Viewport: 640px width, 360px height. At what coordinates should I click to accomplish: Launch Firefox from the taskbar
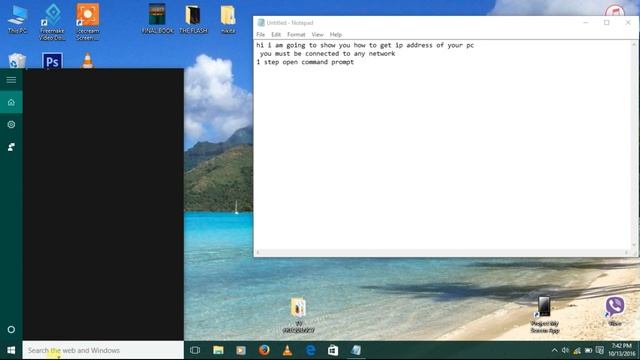(x=264, y=350)
